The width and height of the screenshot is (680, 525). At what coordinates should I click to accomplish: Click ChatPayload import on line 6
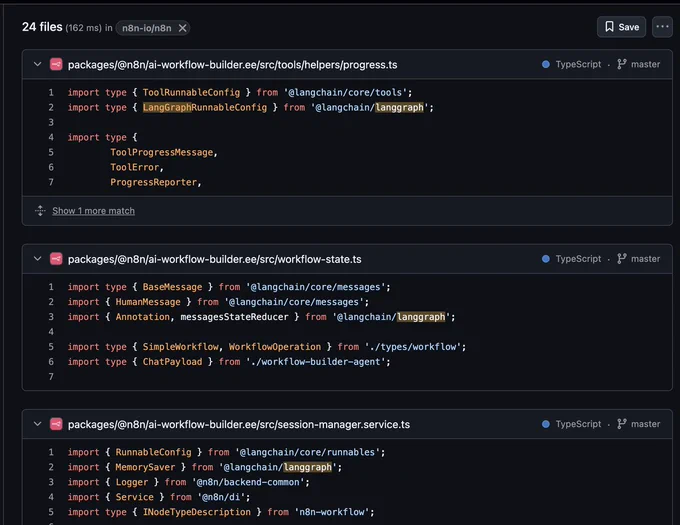point(172,362)
